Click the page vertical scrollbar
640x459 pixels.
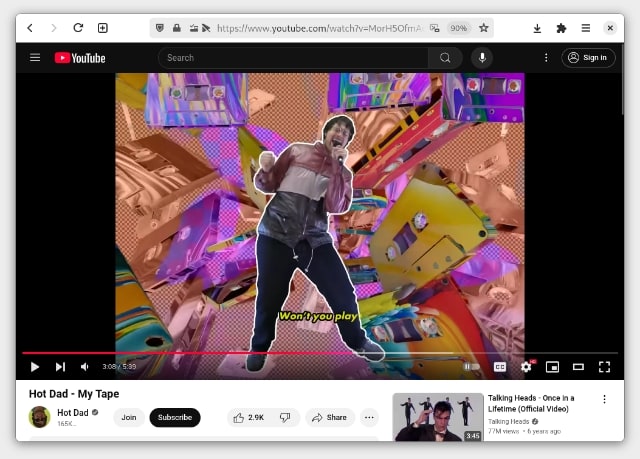pyautogui.click(x=622, y=80)
